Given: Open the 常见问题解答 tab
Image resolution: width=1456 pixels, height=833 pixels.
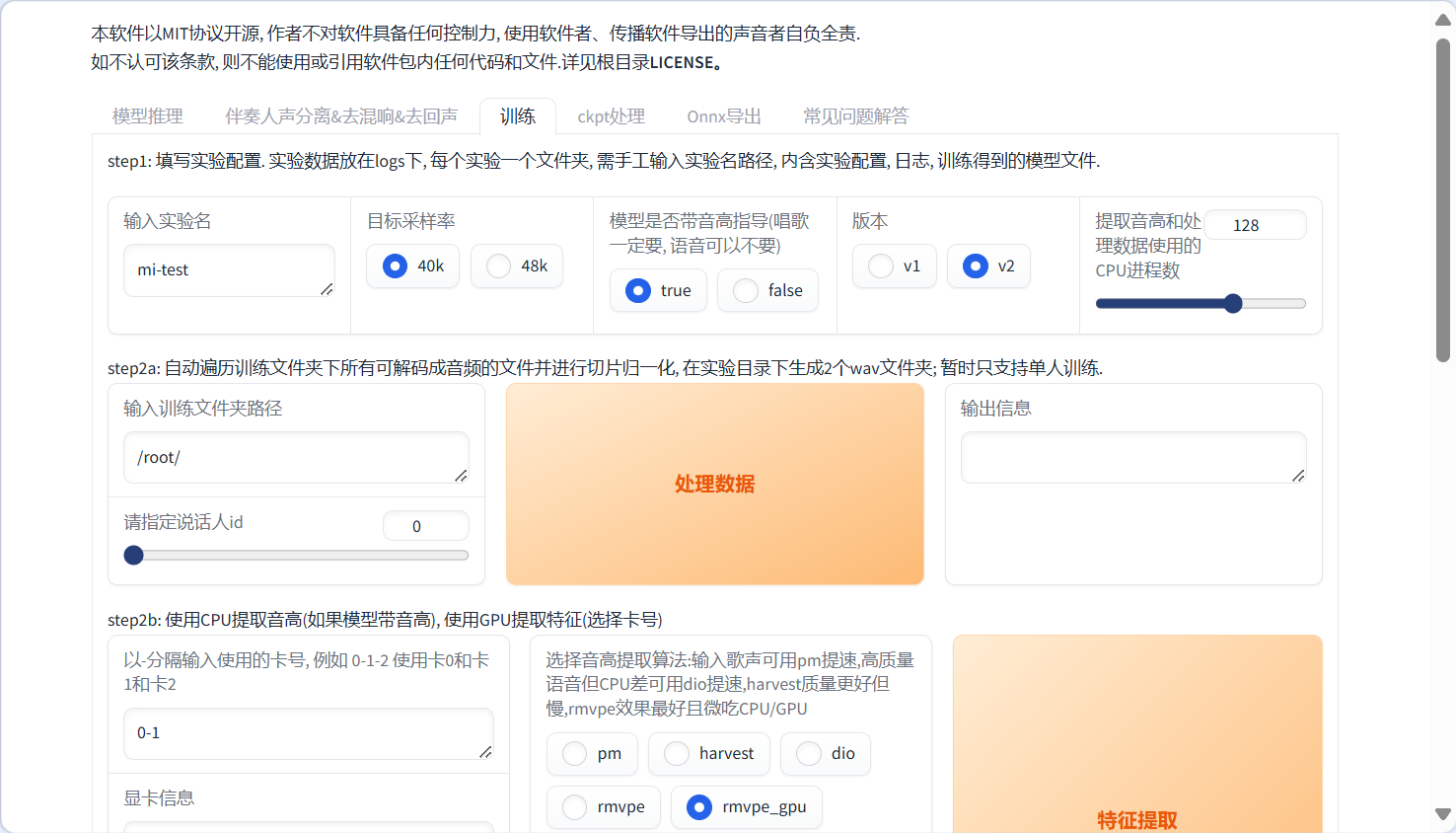Looking at the screenshot, I should coord(856,116).
